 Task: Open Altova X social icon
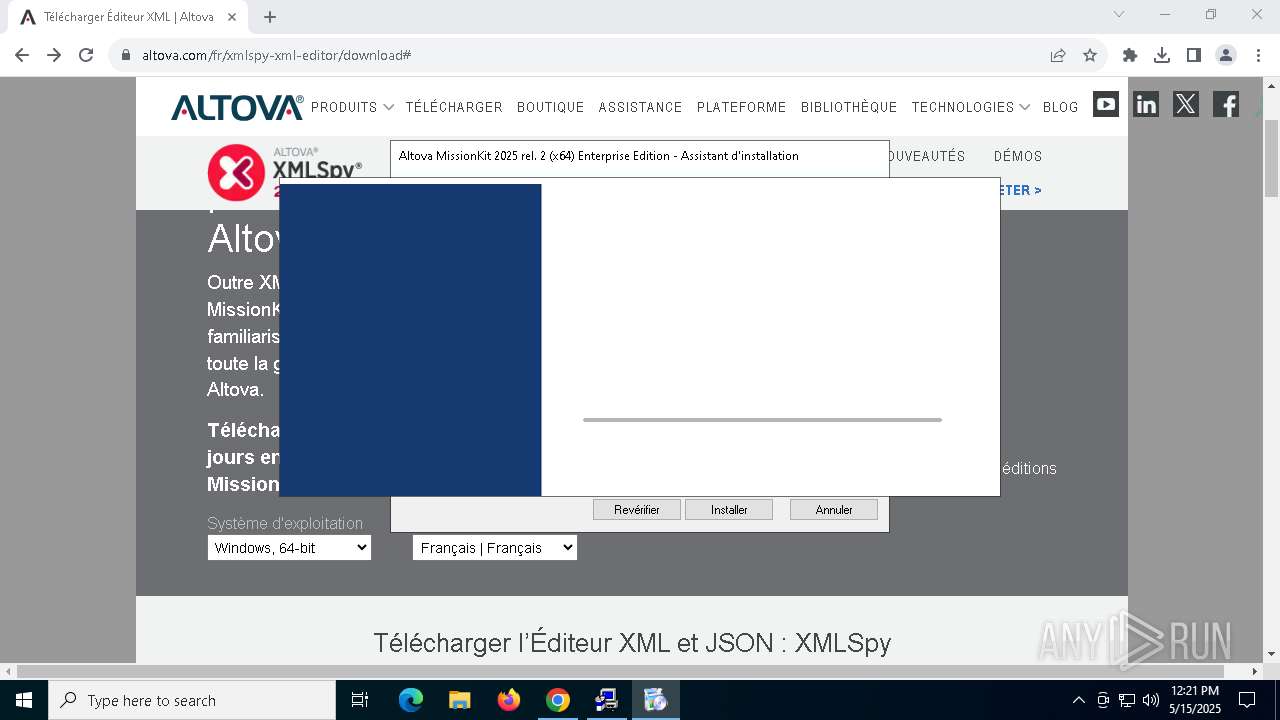click(x=1186, y=104)
